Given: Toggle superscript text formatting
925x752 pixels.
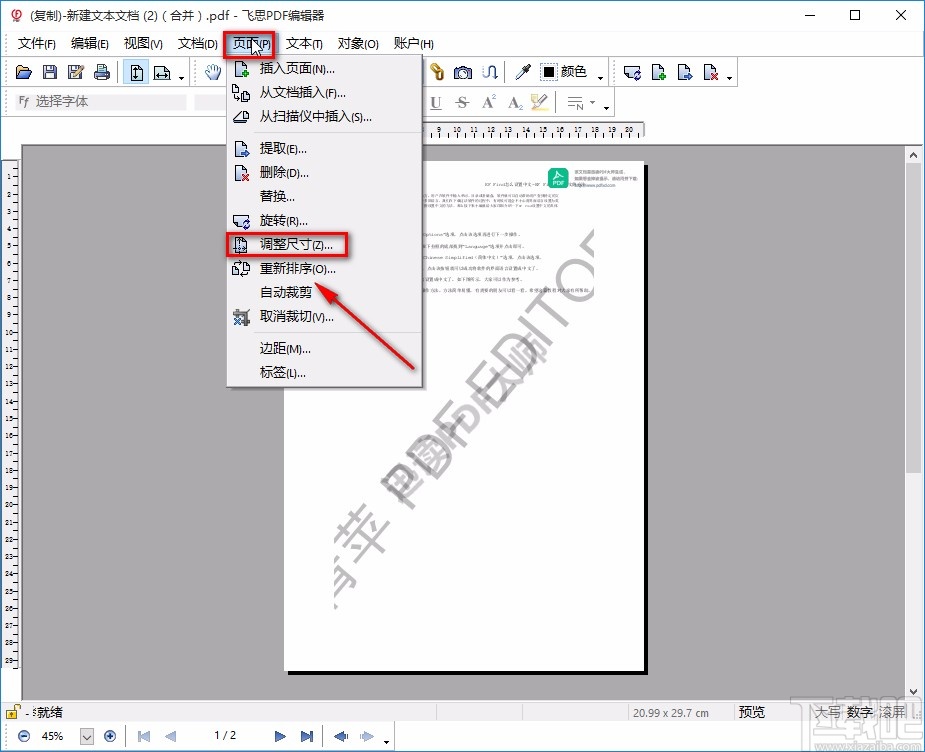Looking at the screenshot, I should [x=488, y=103].
